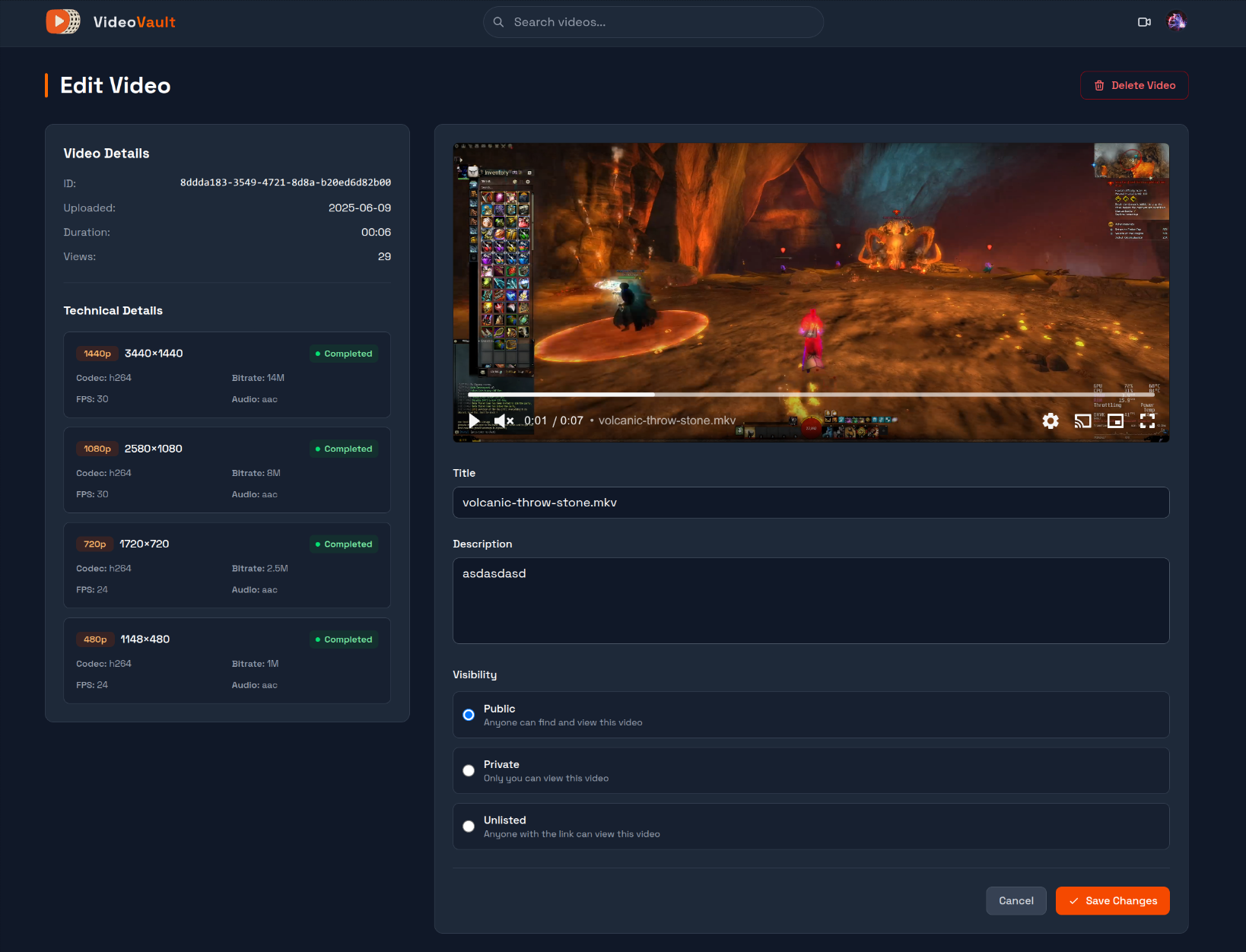Select the Private visibility option
Image resolution: width=1246 pixels, height=952 pixels.
tap(469, 770)
